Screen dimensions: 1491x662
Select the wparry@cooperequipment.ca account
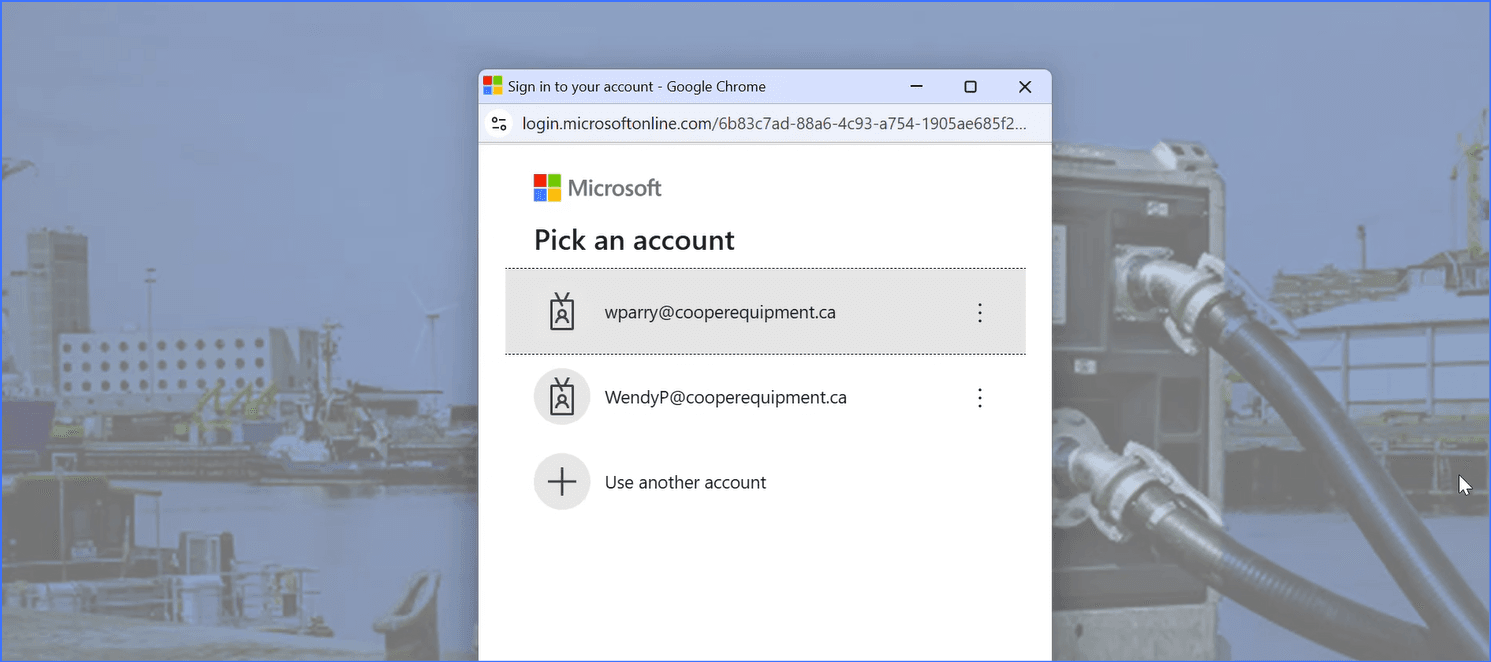point(720,312)
